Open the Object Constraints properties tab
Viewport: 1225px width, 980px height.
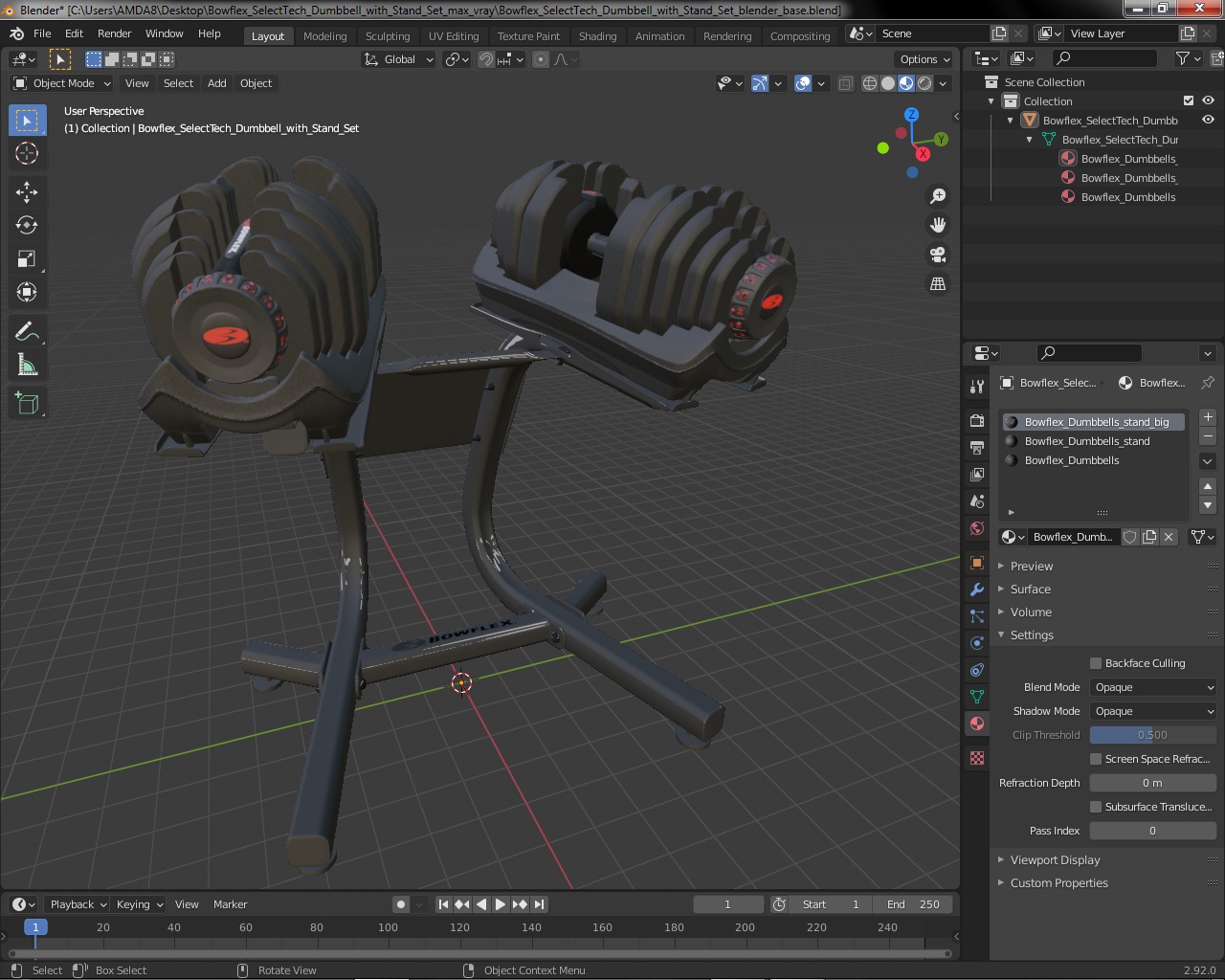pos(977,670)
